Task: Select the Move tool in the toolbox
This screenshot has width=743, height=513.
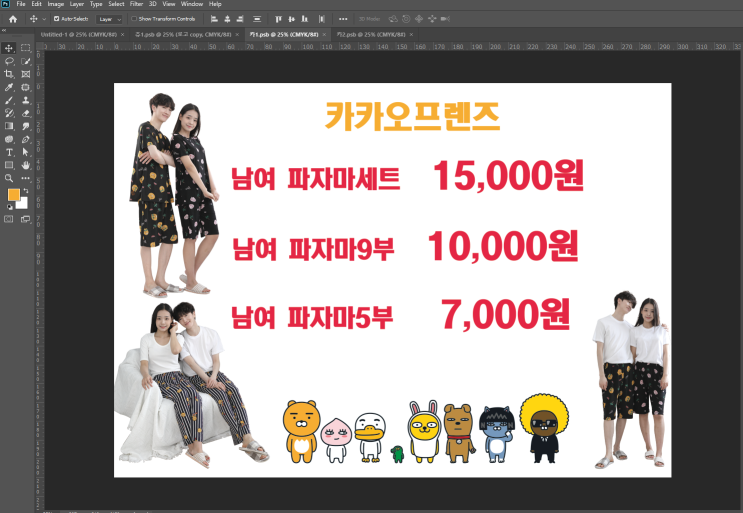Action: click(x=9, y=48)
